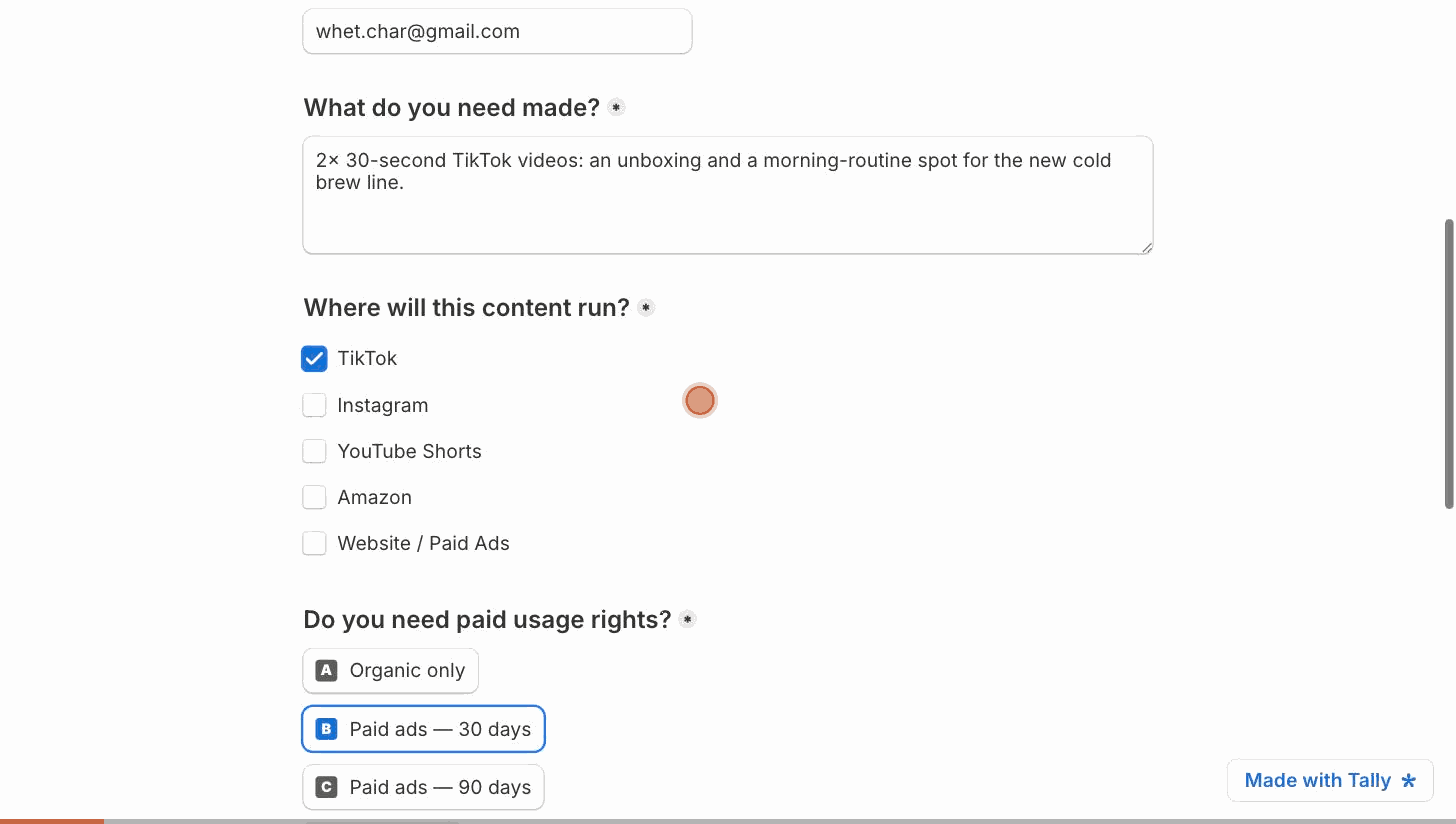
Task: Uncheck the TikTok checkbox
Action: tap(314, 358)
